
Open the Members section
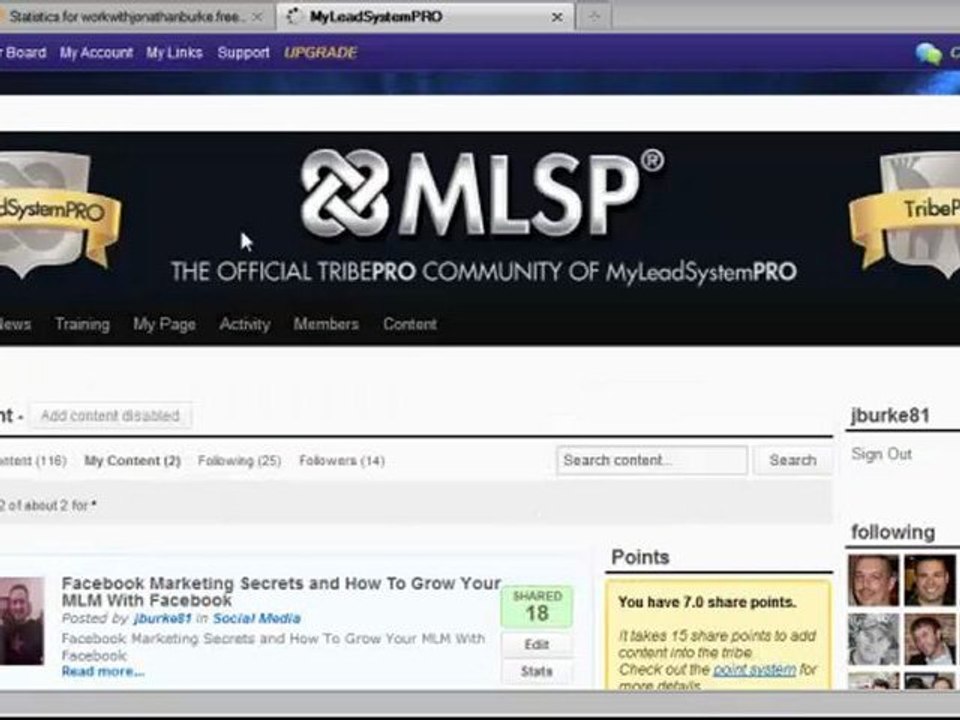click(326, 324)
